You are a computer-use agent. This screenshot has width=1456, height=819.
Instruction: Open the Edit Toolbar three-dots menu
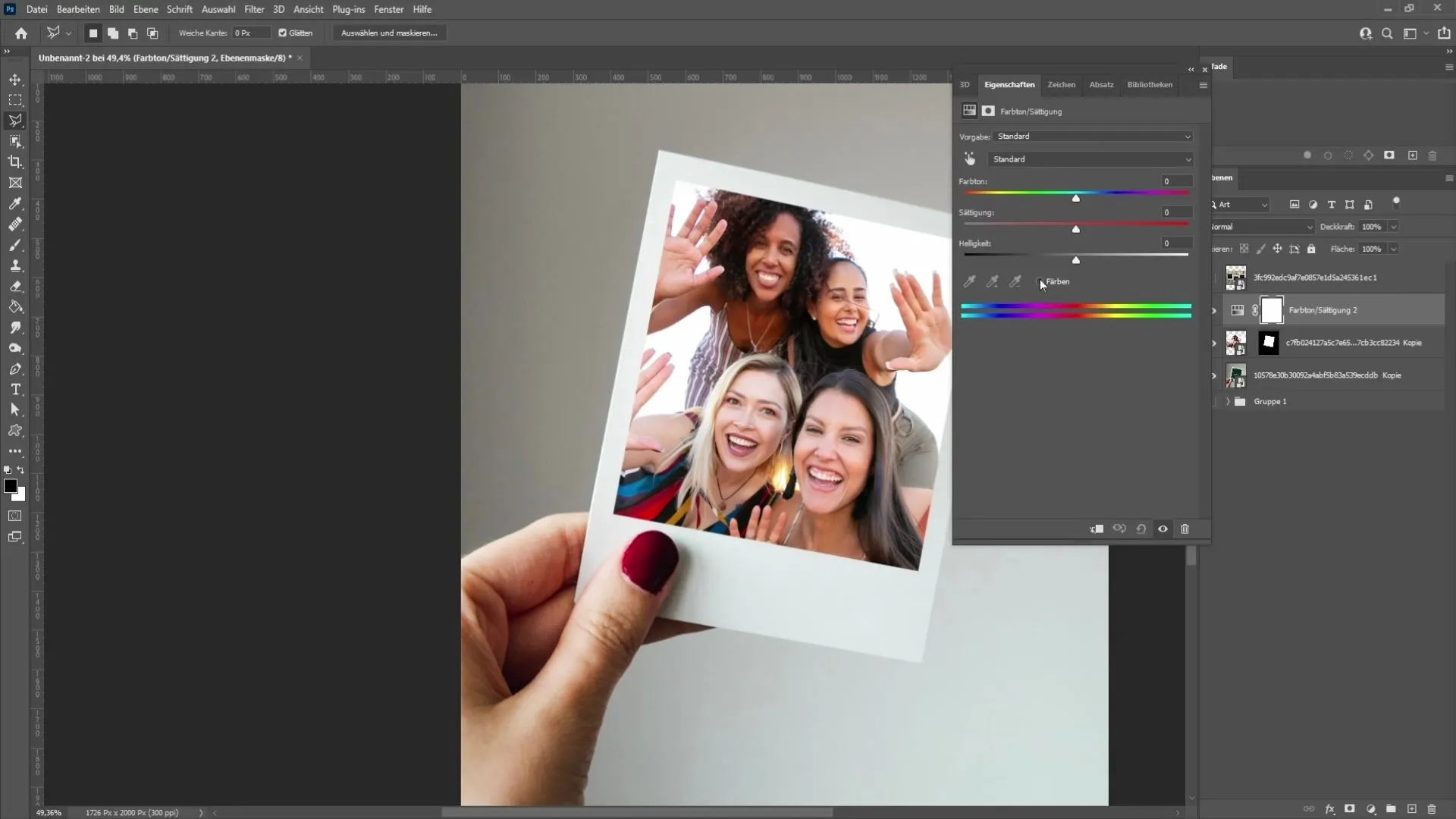(x=15, y=451)
